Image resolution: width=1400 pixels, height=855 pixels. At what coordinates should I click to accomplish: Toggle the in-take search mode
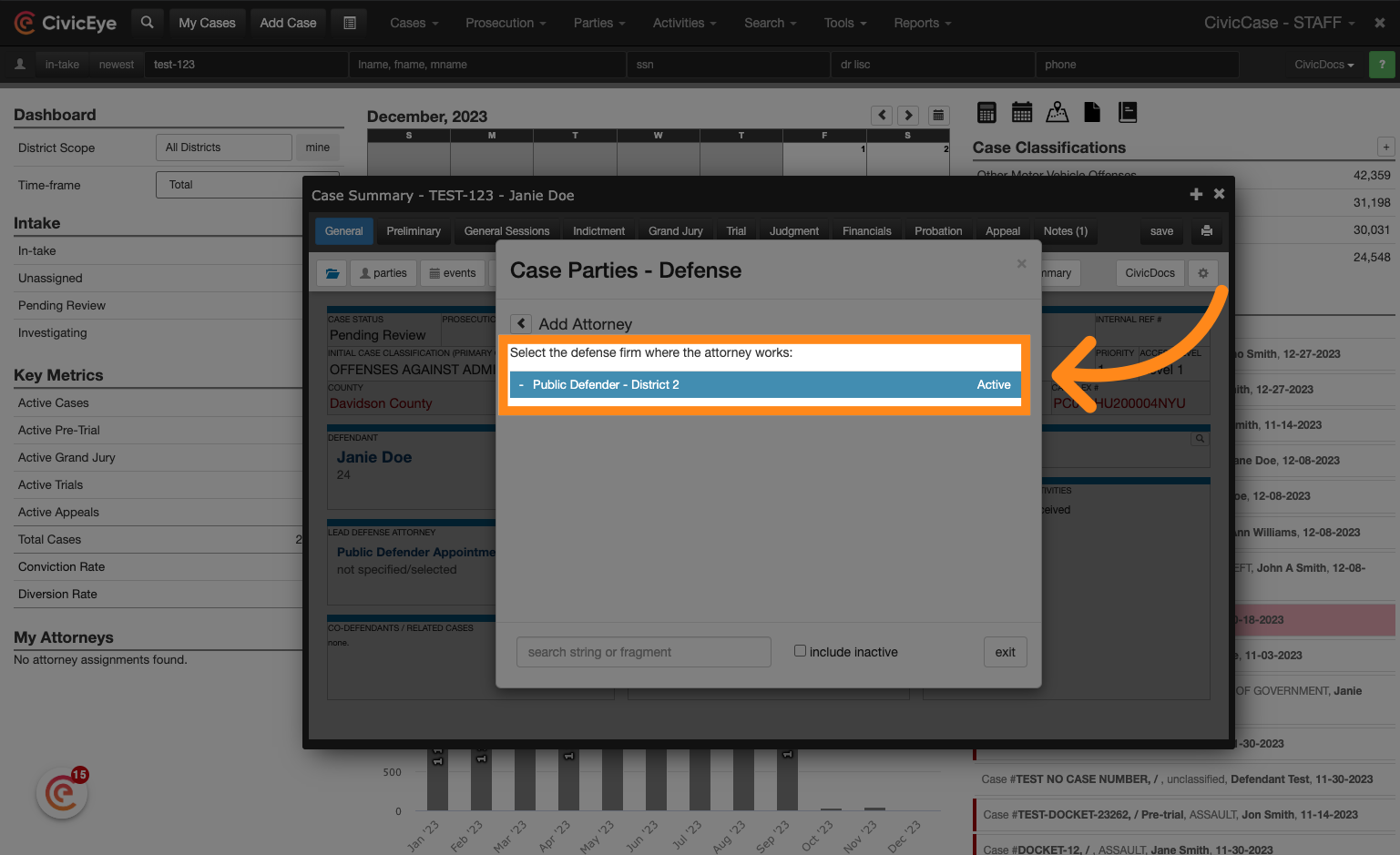click(62, 65)
